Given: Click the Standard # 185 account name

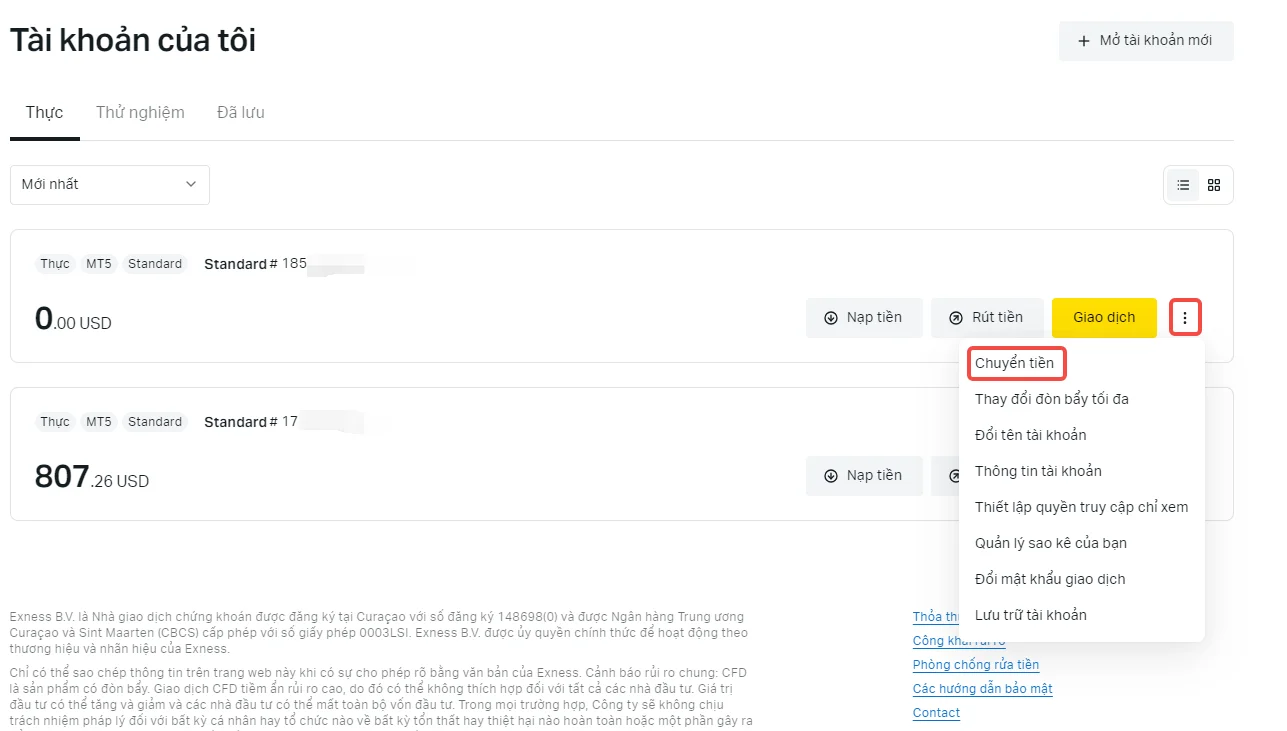Looking at the screenshot, I should click(255, 264).
